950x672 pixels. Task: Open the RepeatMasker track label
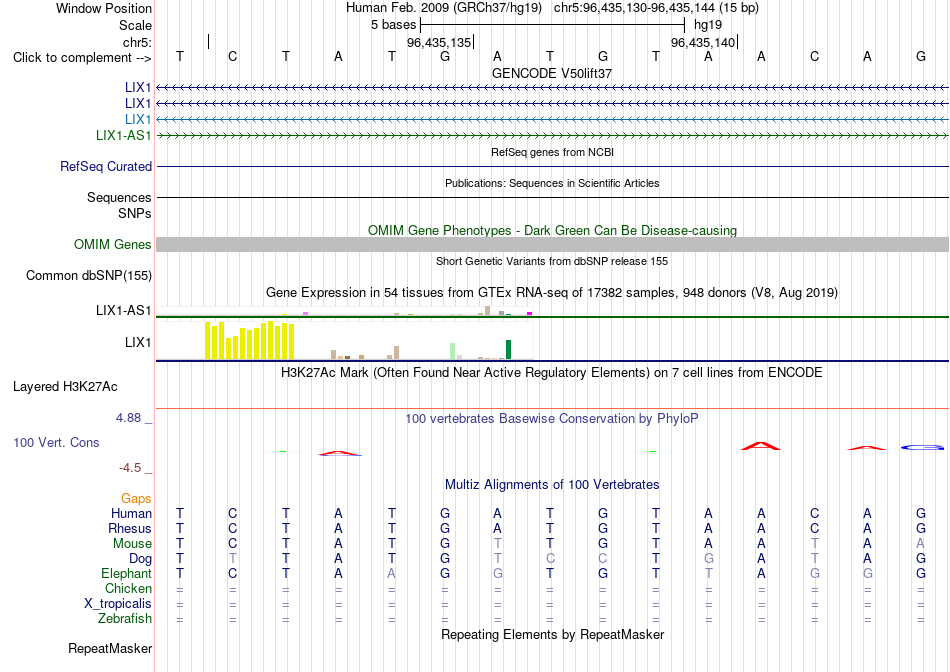(110, 648)
